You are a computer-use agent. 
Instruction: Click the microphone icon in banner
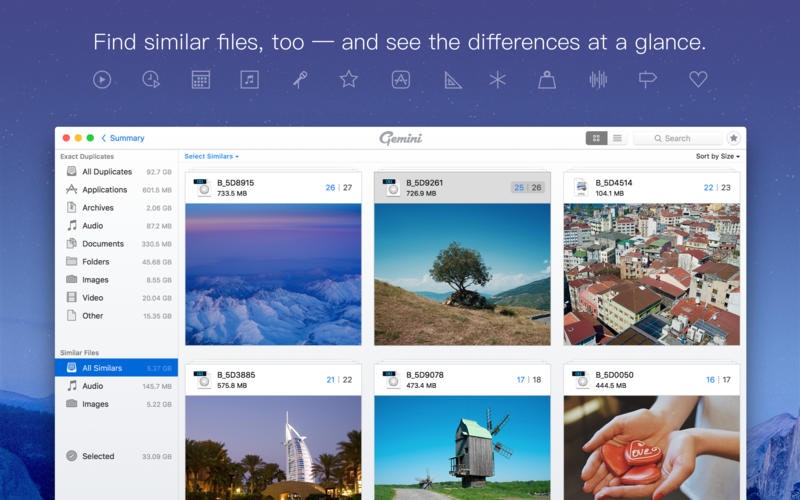tap(300, 80)
